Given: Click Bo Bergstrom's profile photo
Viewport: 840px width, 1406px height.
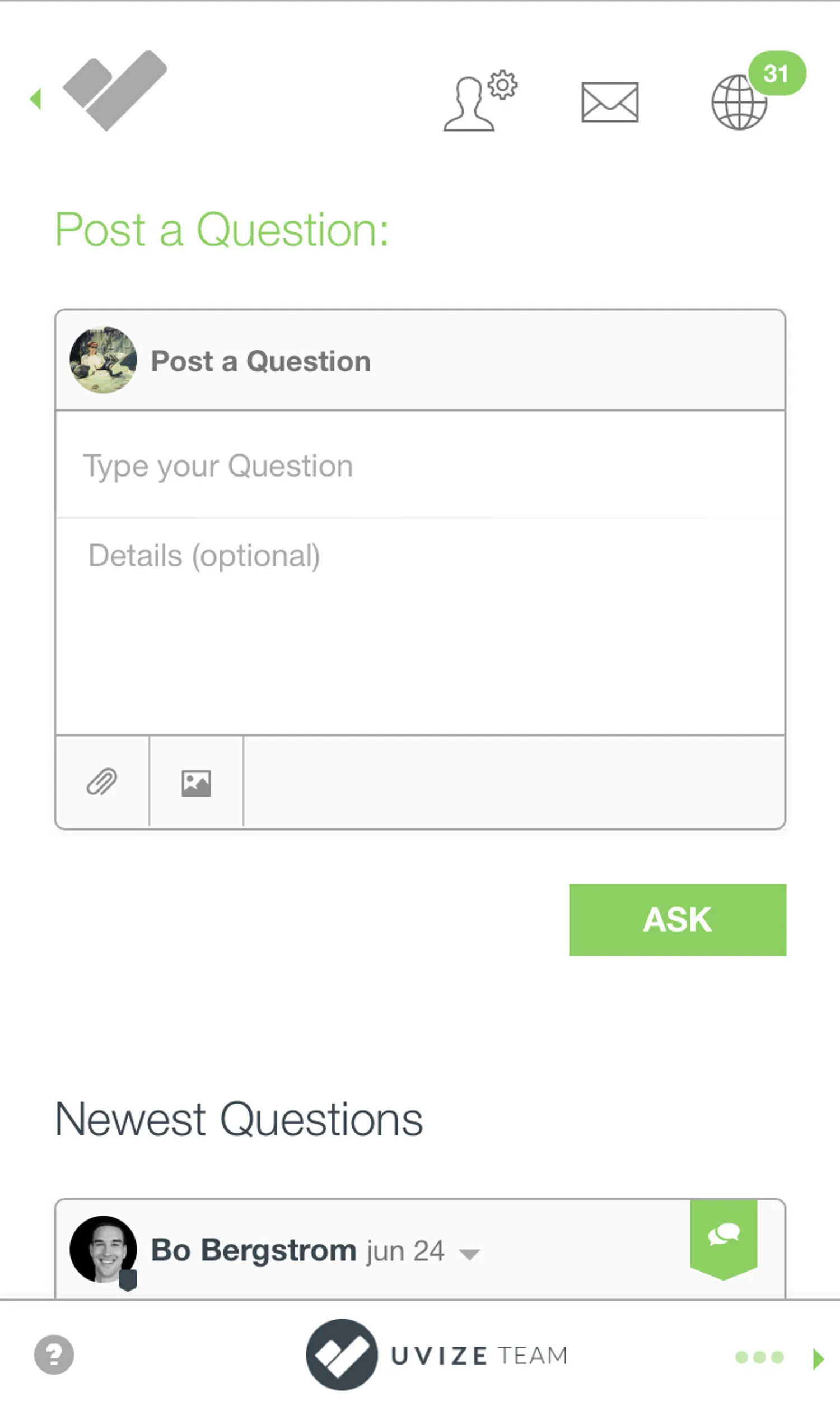Looking at the screenshot, I should 103,1249.
